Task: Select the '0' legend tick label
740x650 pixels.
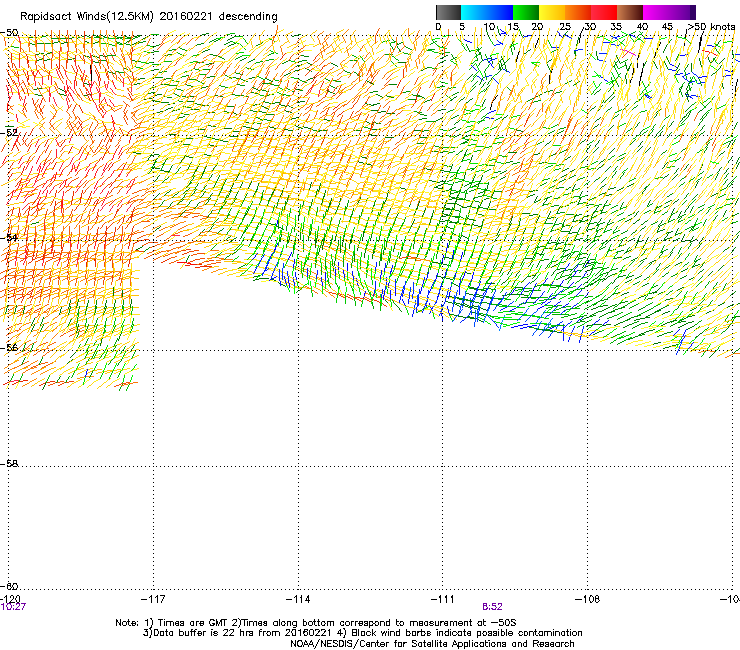Action: pyautogui.click(x=438, y=27)
